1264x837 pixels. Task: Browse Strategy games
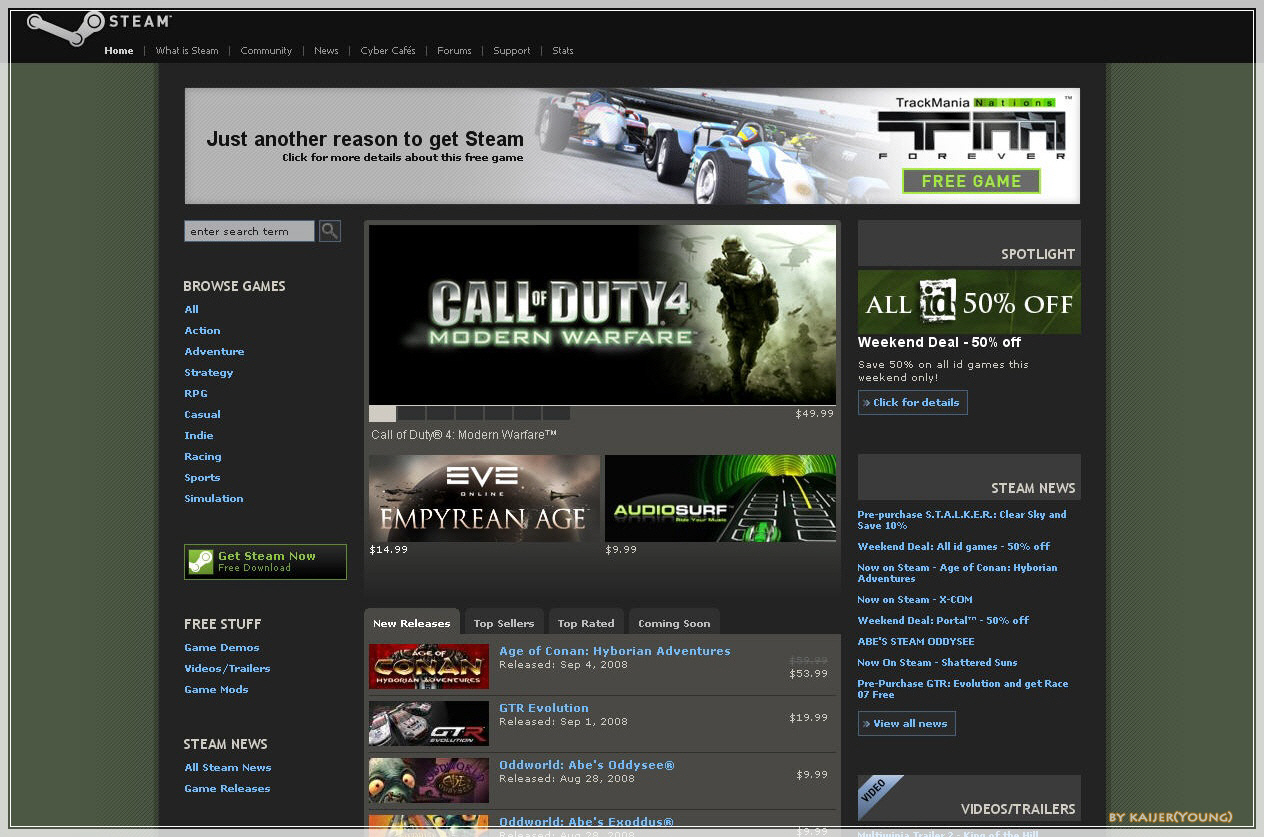tap(208, 373)
